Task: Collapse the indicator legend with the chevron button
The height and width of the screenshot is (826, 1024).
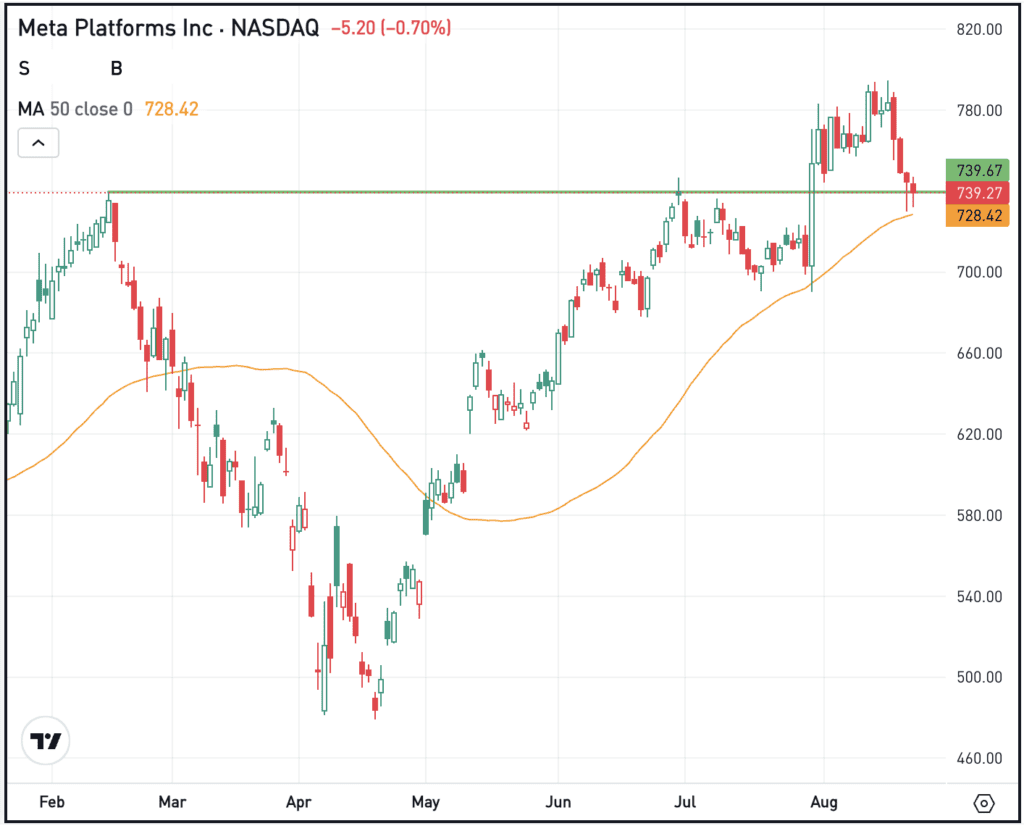Action: [39, 143]
